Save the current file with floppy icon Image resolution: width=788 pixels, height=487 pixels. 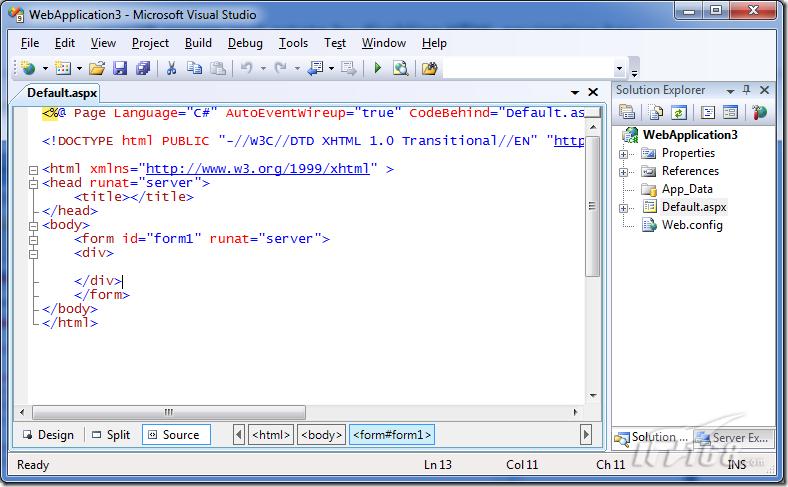coord(120,68)
